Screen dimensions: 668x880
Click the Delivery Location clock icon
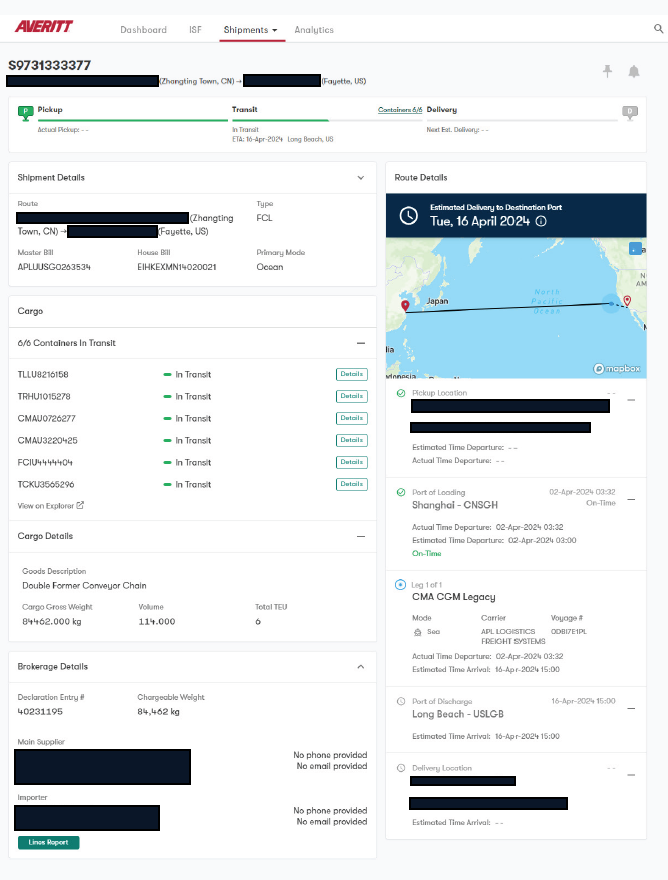coord(401,768)
